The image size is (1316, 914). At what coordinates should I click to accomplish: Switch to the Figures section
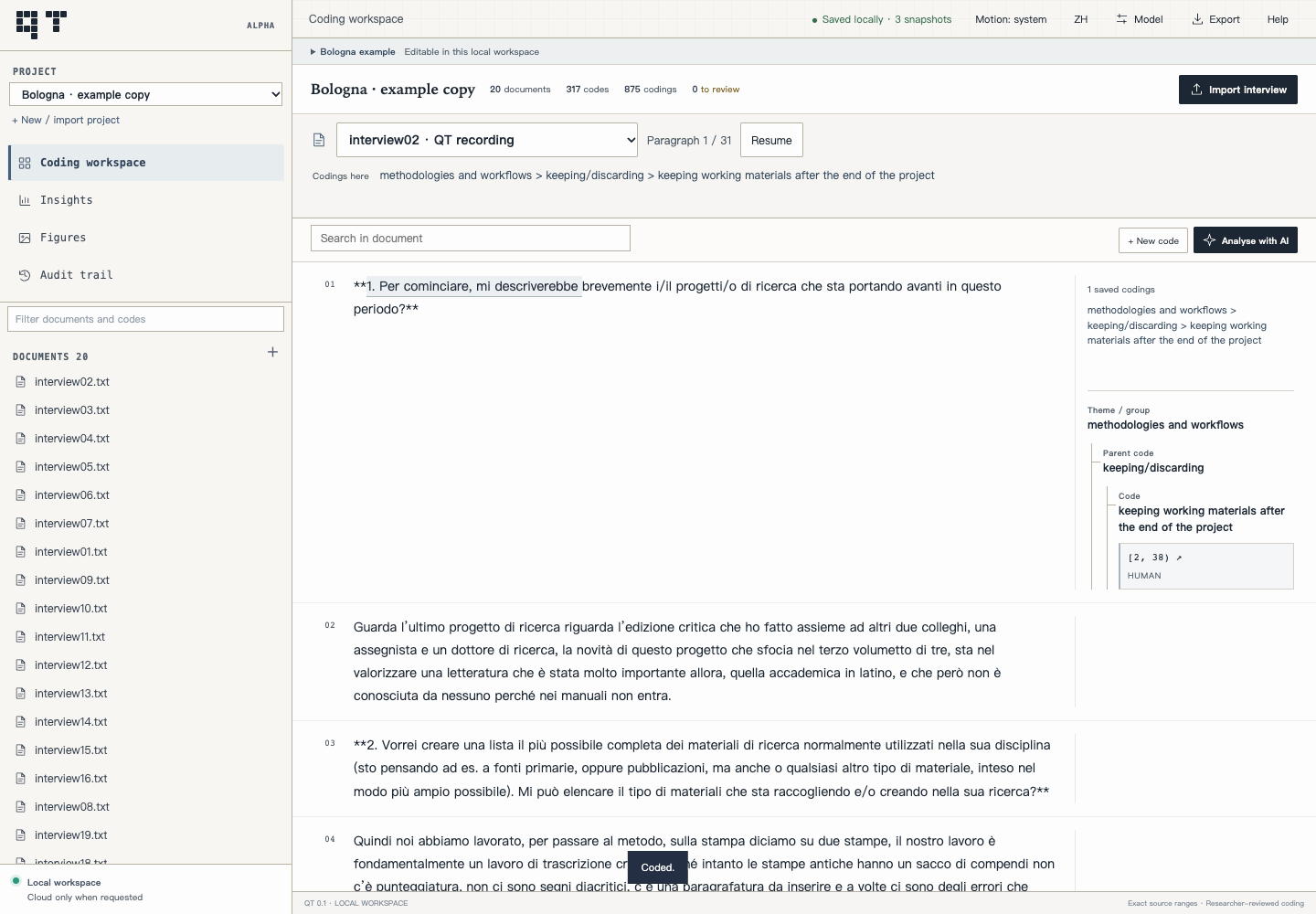click(146, 238)
